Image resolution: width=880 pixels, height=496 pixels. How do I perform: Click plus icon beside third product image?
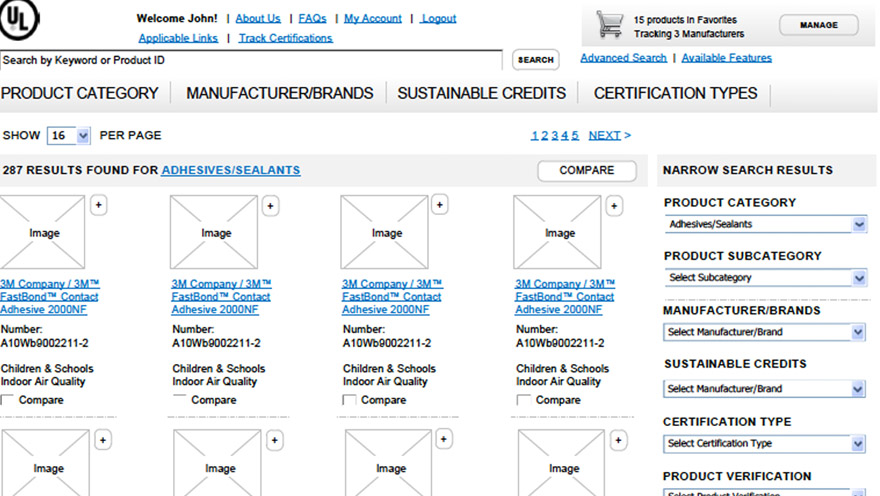coord(440,205)
